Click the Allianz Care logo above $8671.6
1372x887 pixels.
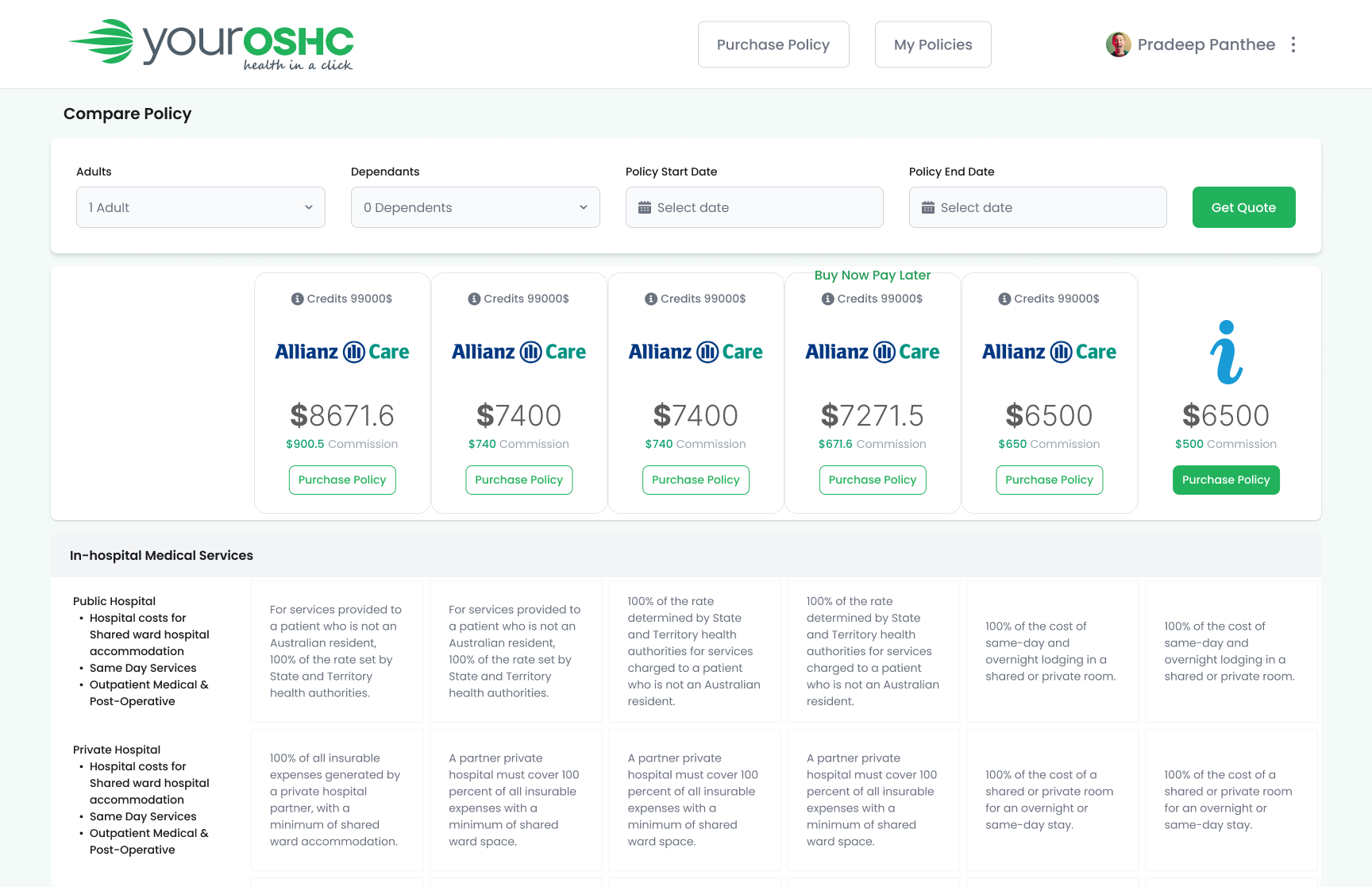click(x=342, y=352)
